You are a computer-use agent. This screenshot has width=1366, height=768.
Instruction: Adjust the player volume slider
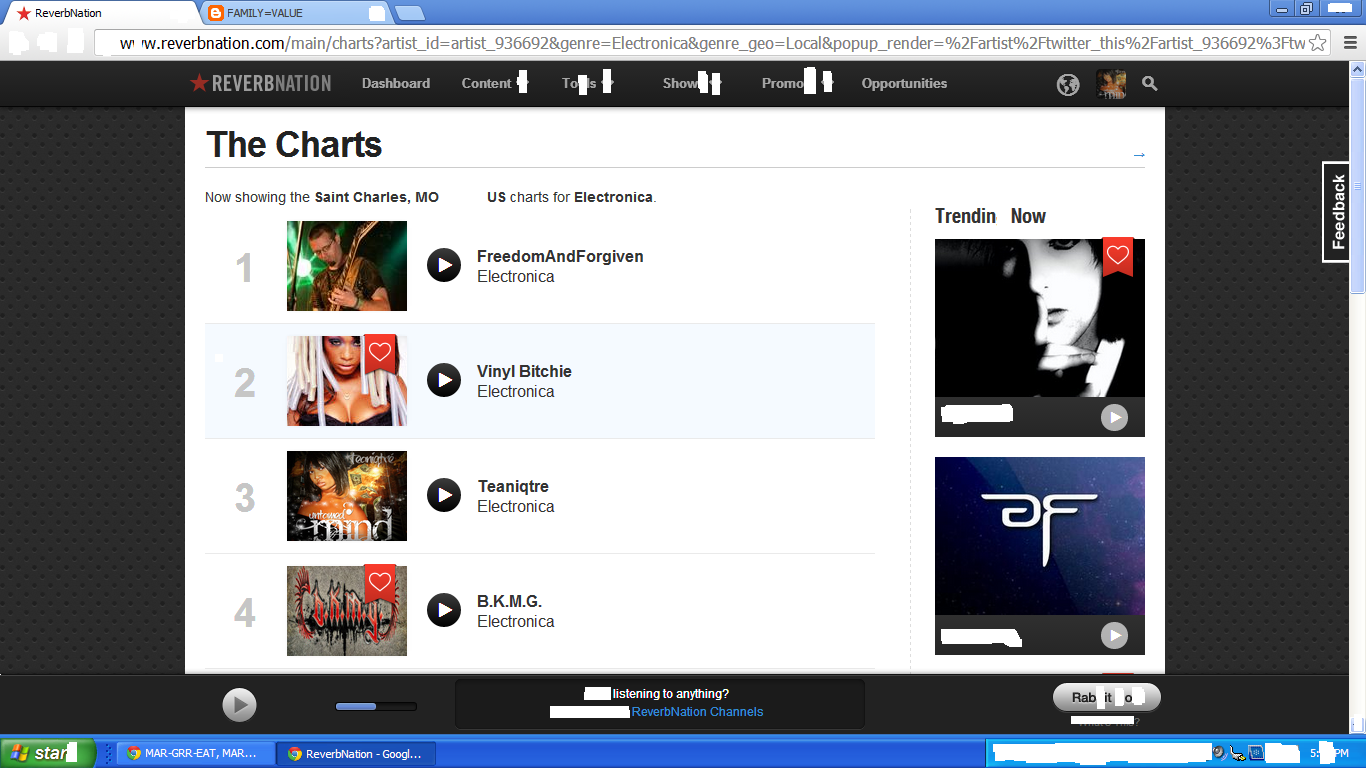[x=376, y=707]
